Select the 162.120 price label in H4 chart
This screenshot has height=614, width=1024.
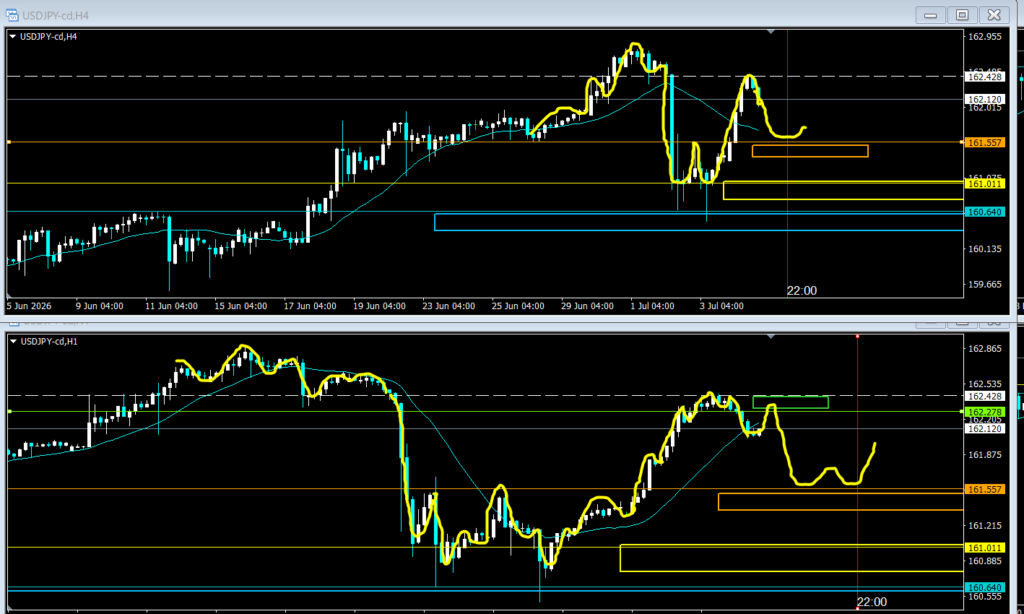click(984, 99)
